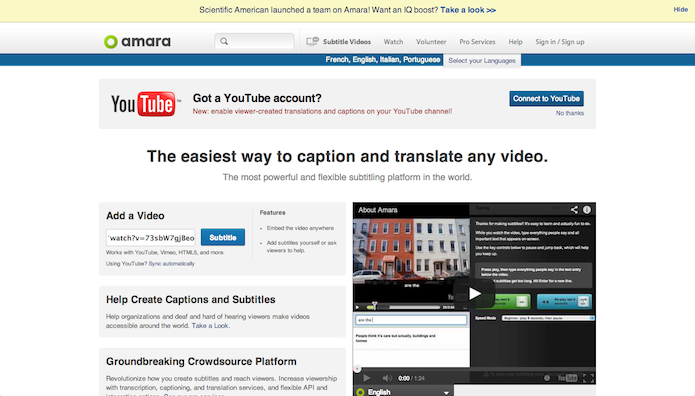Click the Amara logo
This screenshot has width=695, height=396.
point(137,42)
